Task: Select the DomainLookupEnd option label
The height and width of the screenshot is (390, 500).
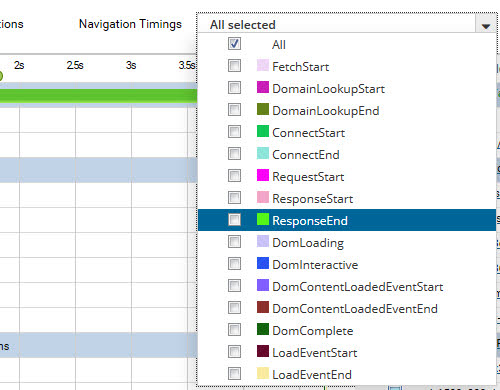Action: (326, 111)
